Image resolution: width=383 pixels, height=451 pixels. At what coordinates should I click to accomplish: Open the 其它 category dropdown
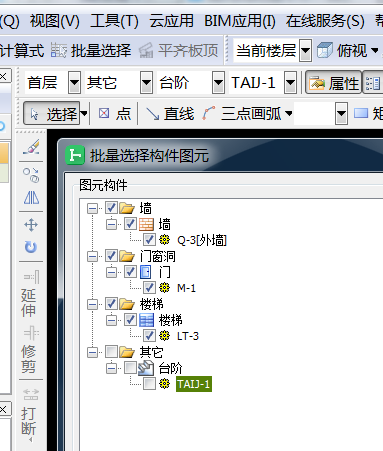click(x=146, y=82)
